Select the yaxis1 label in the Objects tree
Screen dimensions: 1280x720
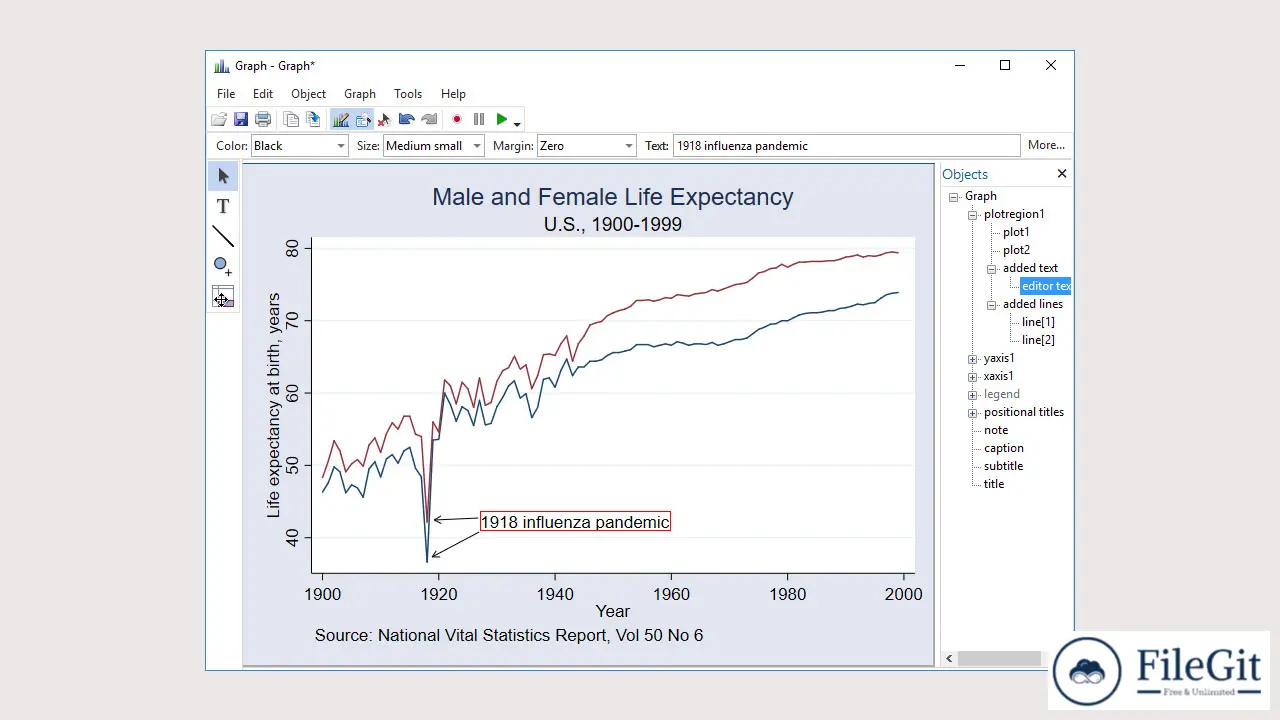pyautogui.click(x=999, y=358)
